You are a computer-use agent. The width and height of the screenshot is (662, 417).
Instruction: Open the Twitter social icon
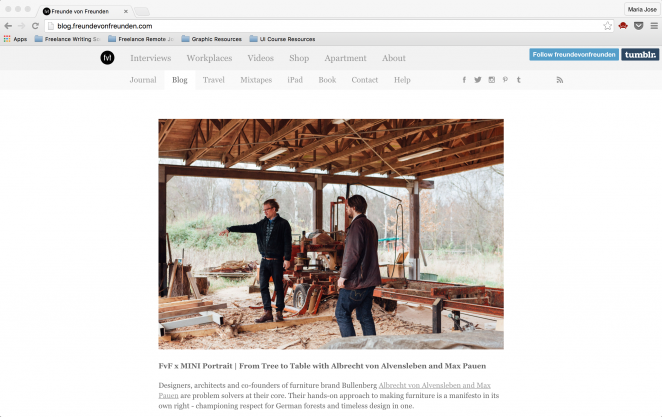tap(478, 80)
